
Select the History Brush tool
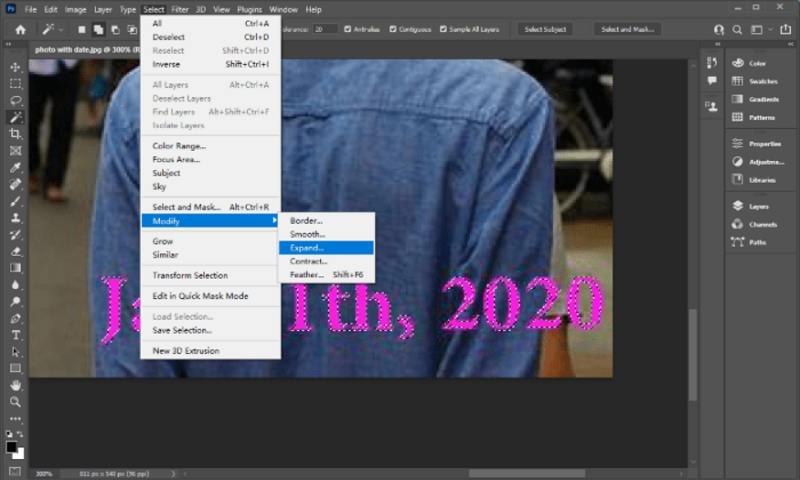(x=15, y=235)
